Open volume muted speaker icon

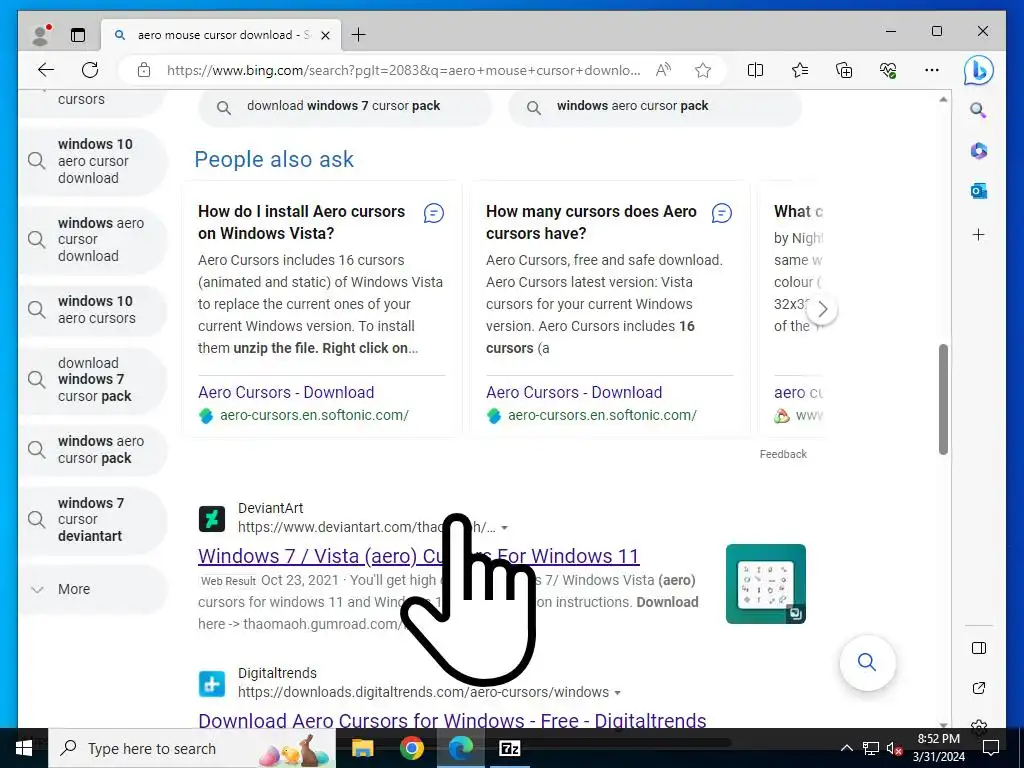894,748
